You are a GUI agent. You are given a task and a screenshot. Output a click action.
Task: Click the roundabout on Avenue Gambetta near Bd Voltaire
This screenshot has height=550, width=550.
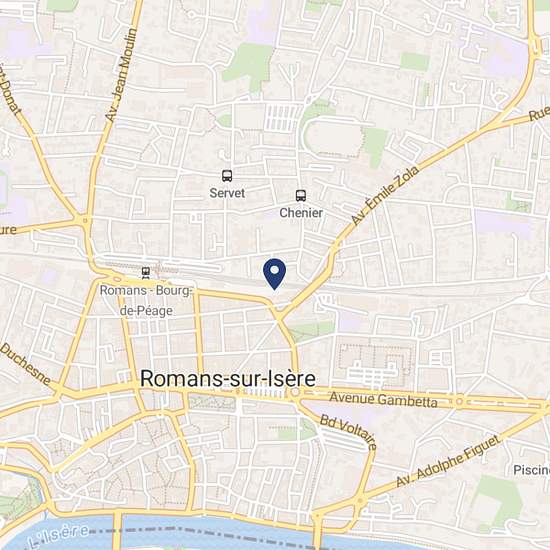point(295,392)
